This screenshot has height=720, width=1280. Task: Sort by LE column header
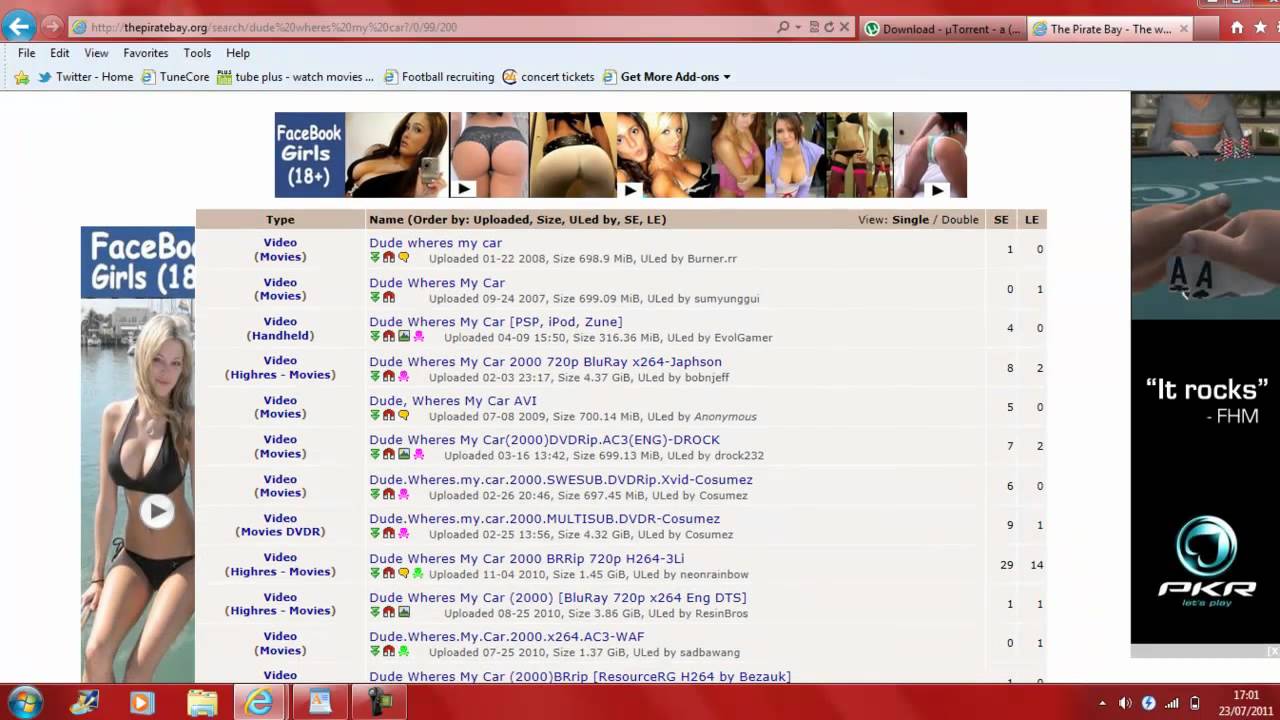[x=1032, y=220]
